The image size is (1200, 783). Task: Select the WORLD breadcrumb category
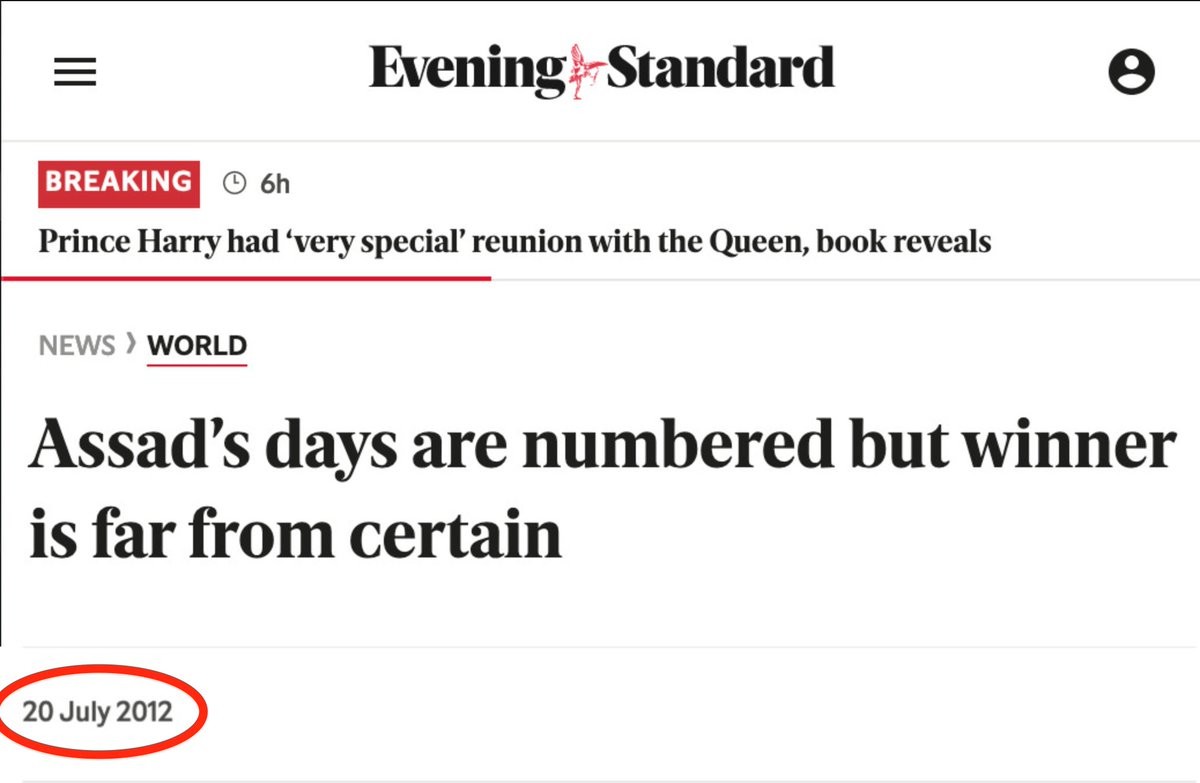196,346
